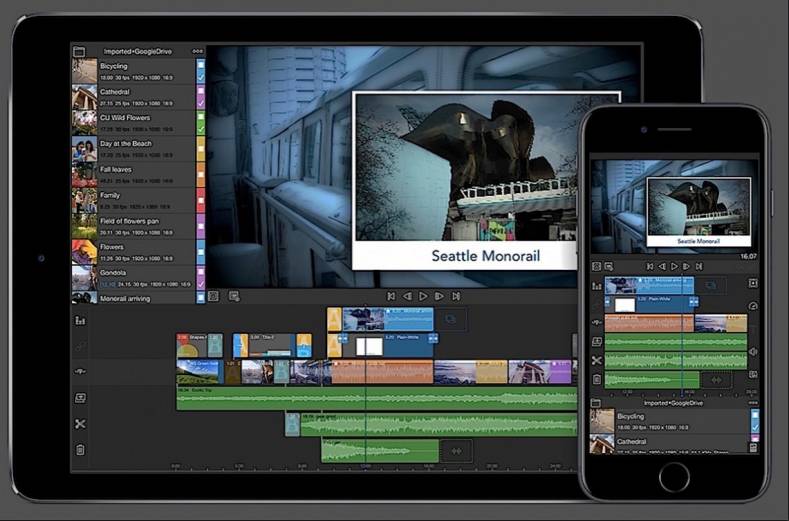Toggle purple color tag checkbox for Gondola
The height and width of the screenshot is (521, 789).
[x=201, y=278]
